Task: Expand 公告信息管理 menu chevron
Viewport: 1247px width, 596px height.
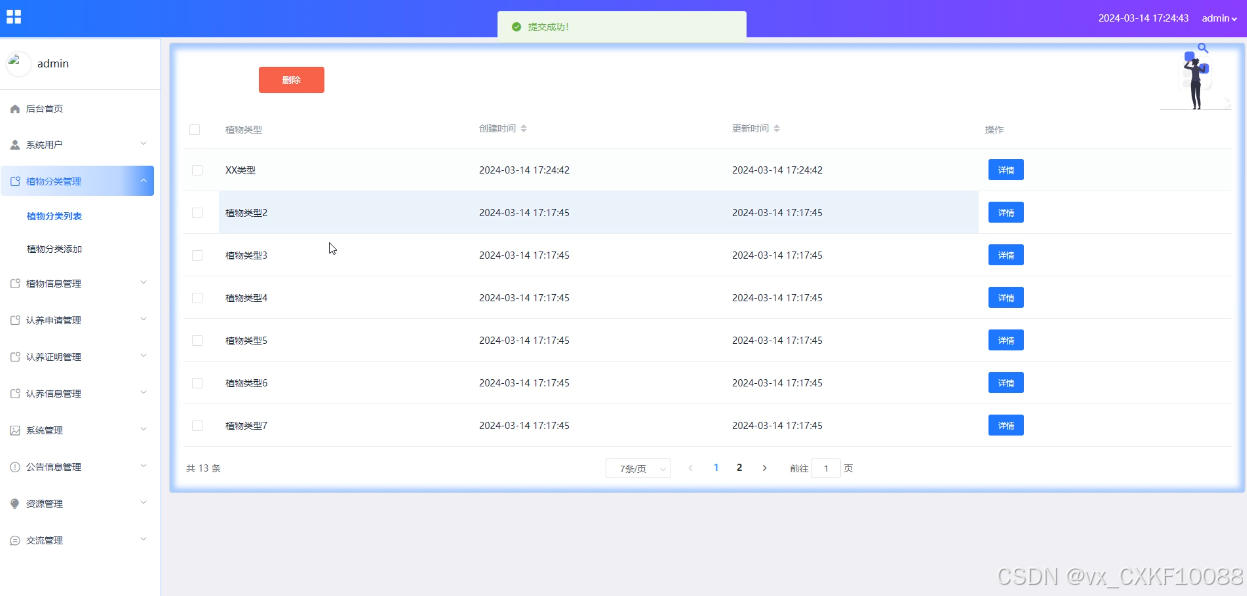Action: pos(143,466)
